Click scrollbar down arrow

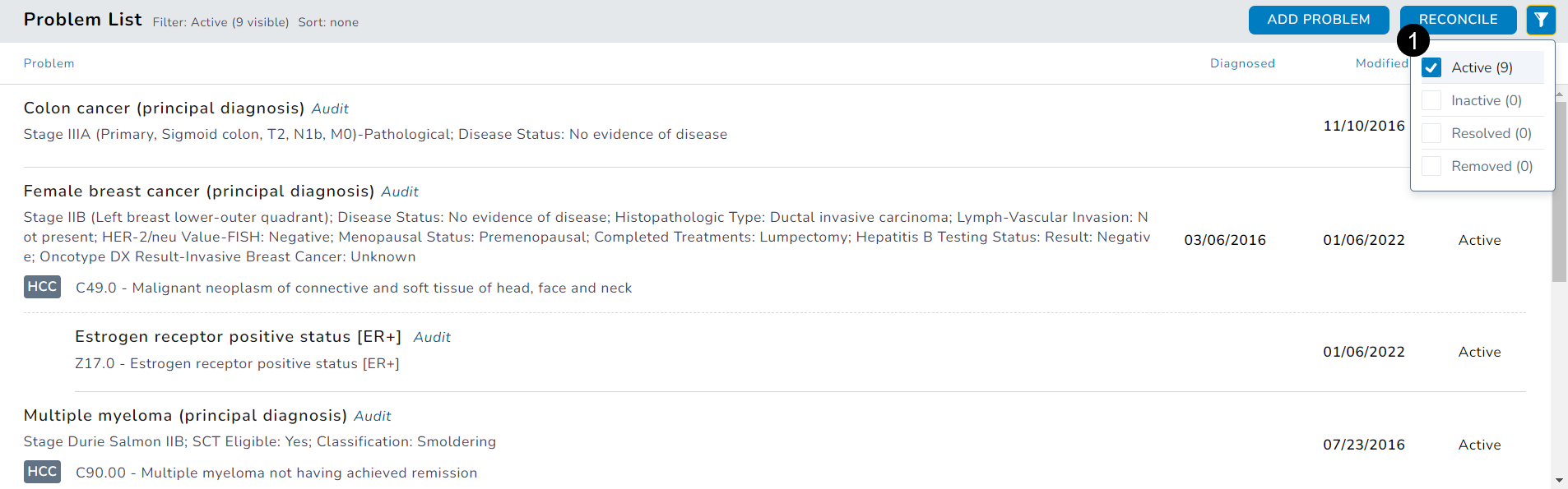pos(1560,480)
